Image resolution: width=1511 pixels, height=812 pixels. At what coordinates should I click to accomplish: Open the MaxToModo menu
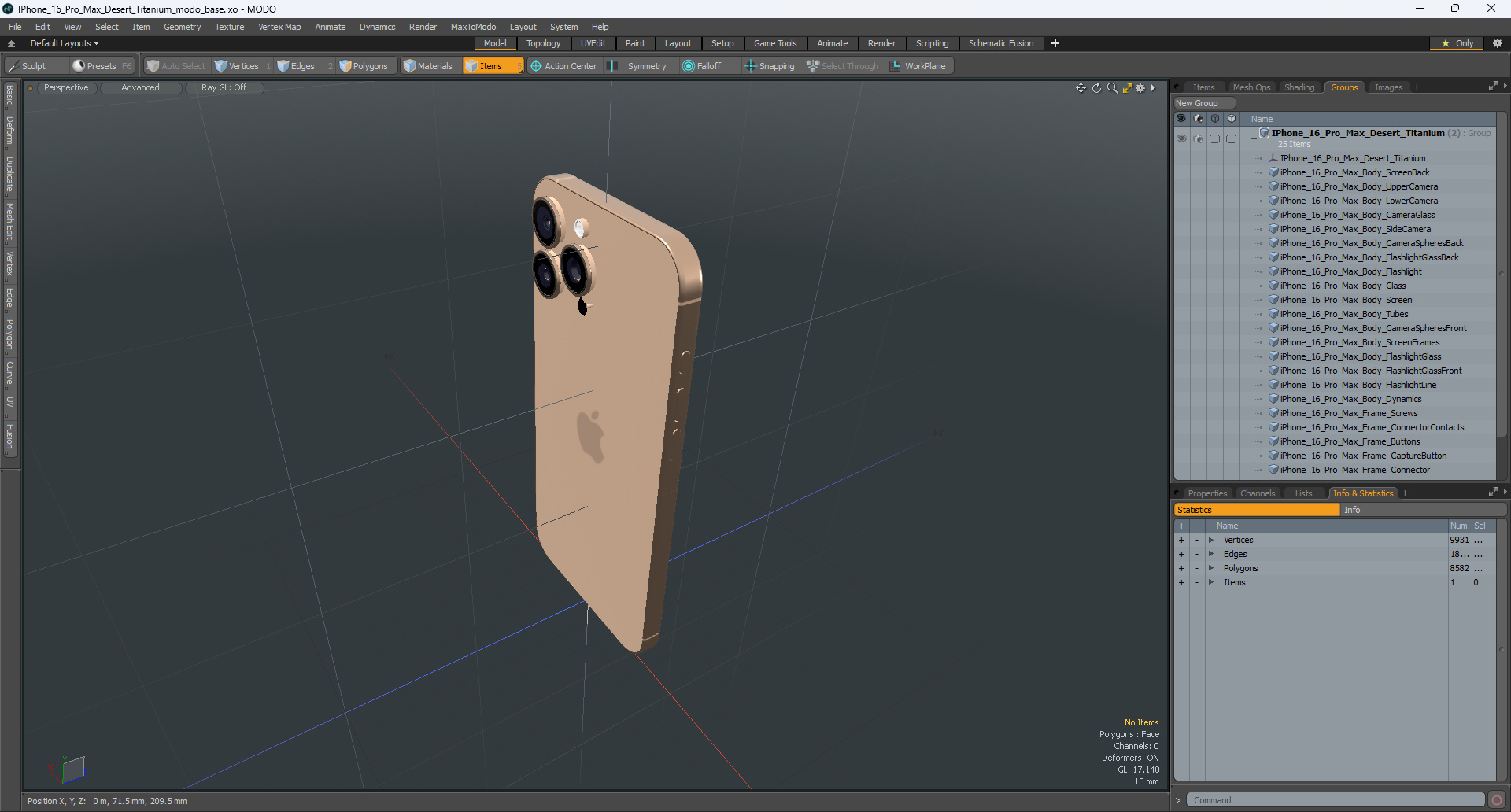click(x=473, y=27)
